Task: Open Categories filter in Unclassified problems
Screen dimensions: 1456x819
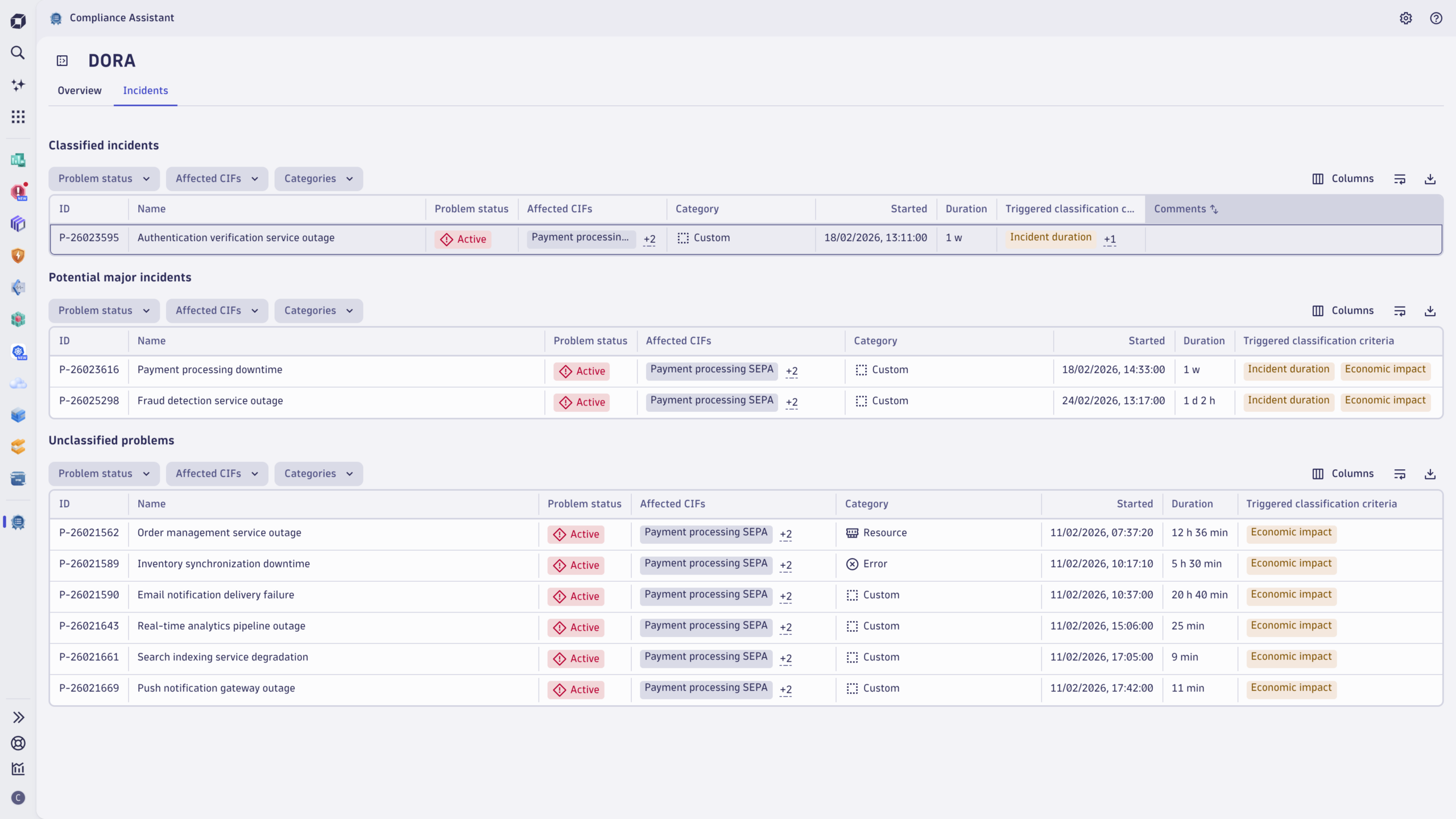Action: tap(318, 474)
